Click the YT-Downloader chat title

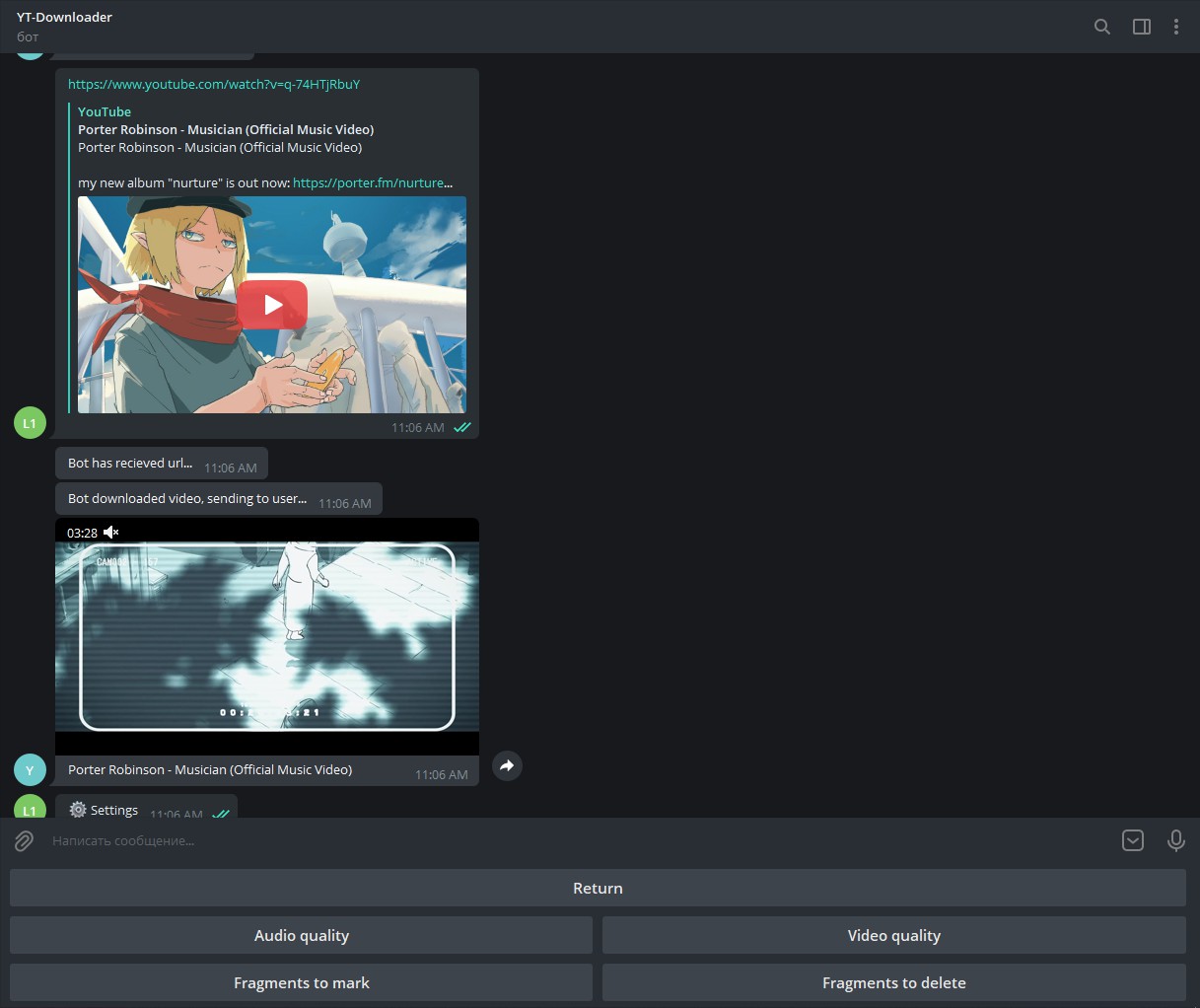64,17
